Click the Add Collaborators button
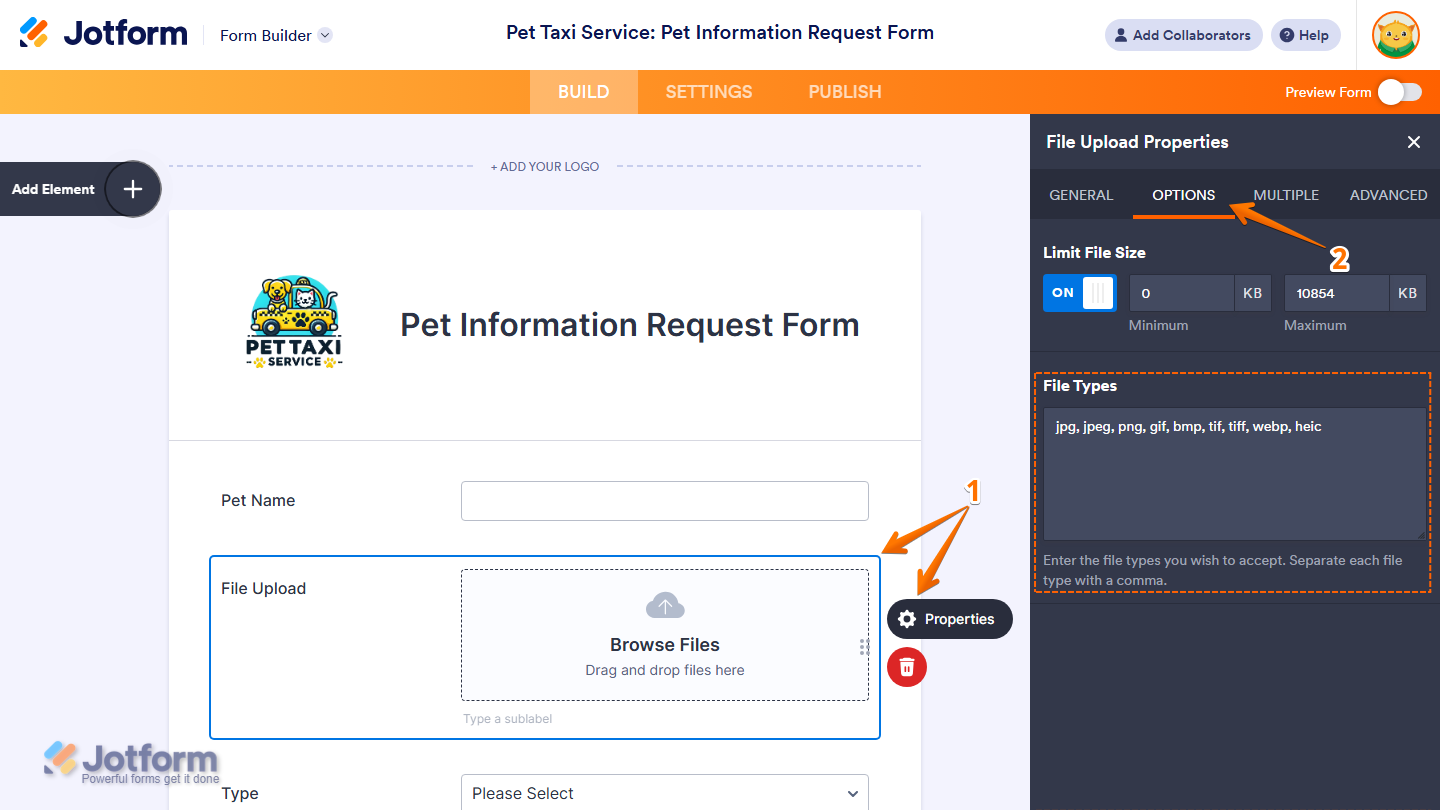 coord(1183,35)
